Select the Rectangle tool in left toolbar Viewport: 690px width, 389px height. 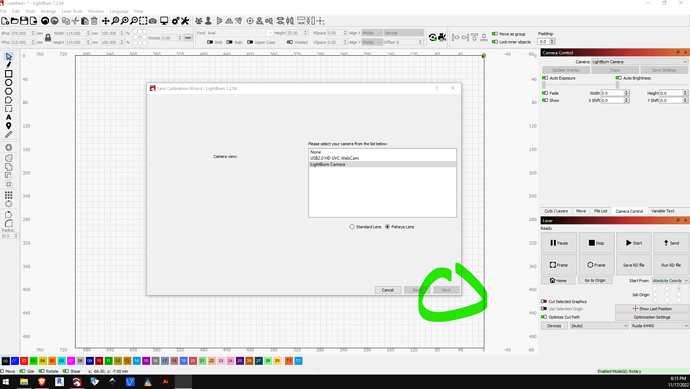coord(8,73)
